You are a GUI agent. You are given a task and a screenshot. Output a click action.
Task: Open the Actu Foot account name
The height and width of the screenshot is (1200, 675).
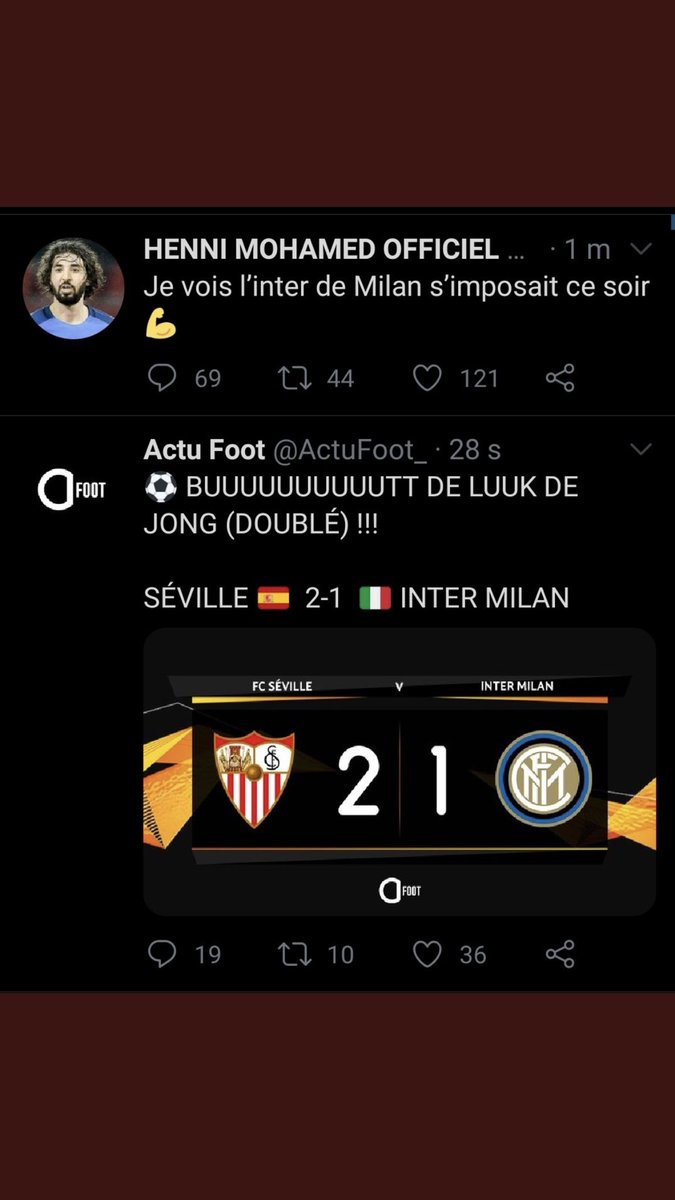[205, 449]
